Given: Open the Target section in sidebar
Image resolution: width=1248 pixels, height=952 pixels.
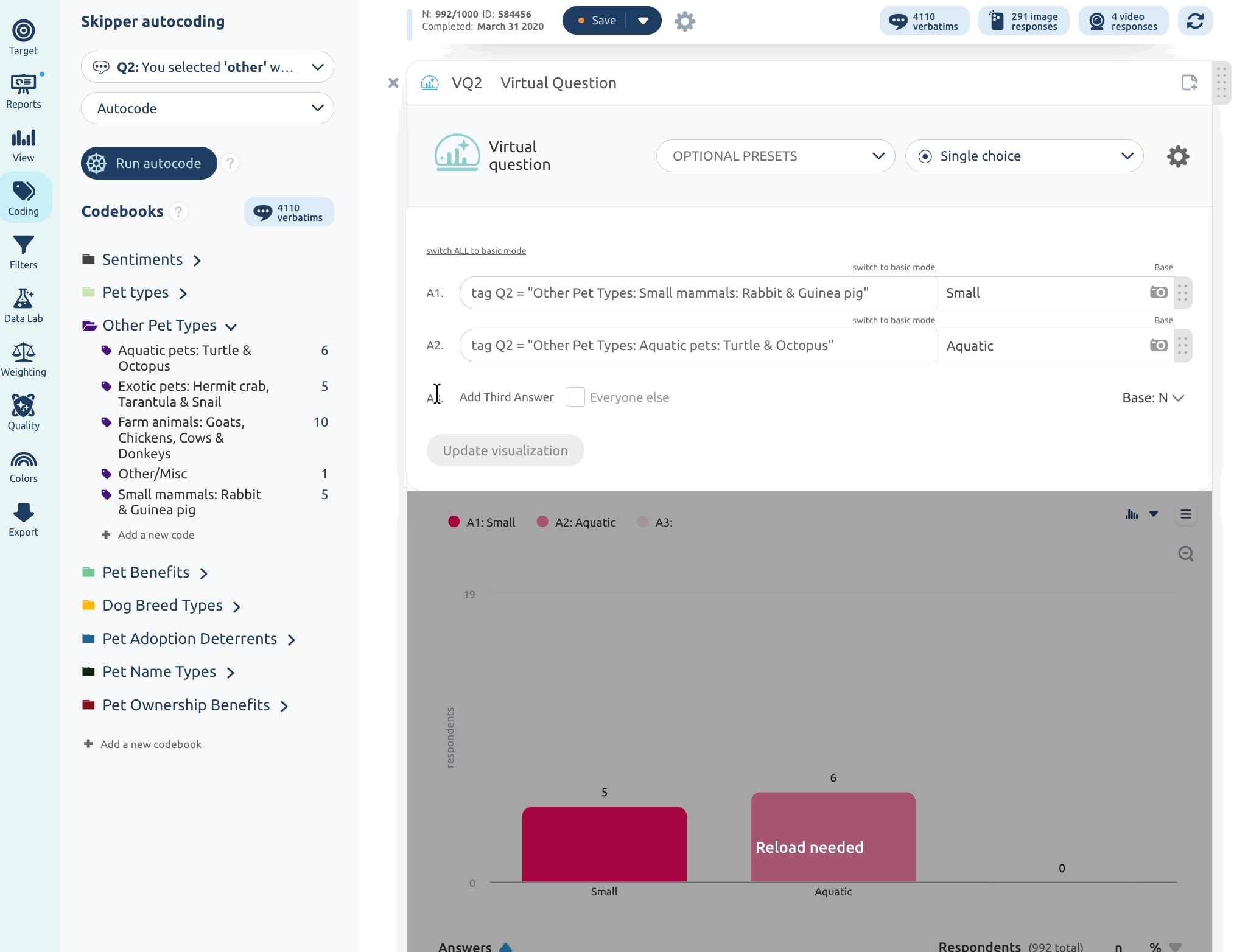Looking at the screenshot, I should pos(23,38).
